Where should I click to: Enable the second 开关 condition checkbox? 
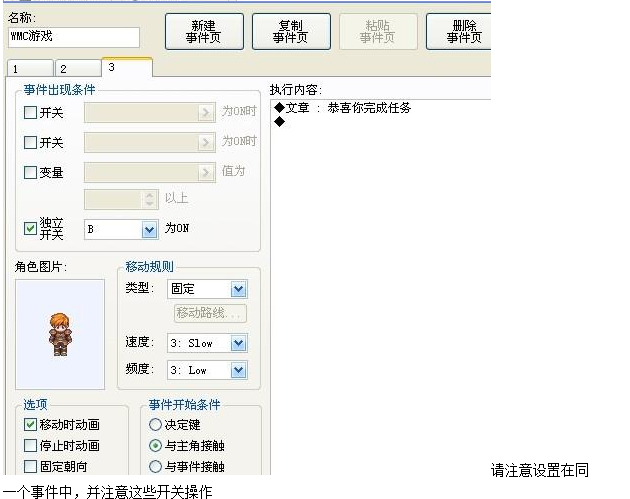[x=31, y=142]
